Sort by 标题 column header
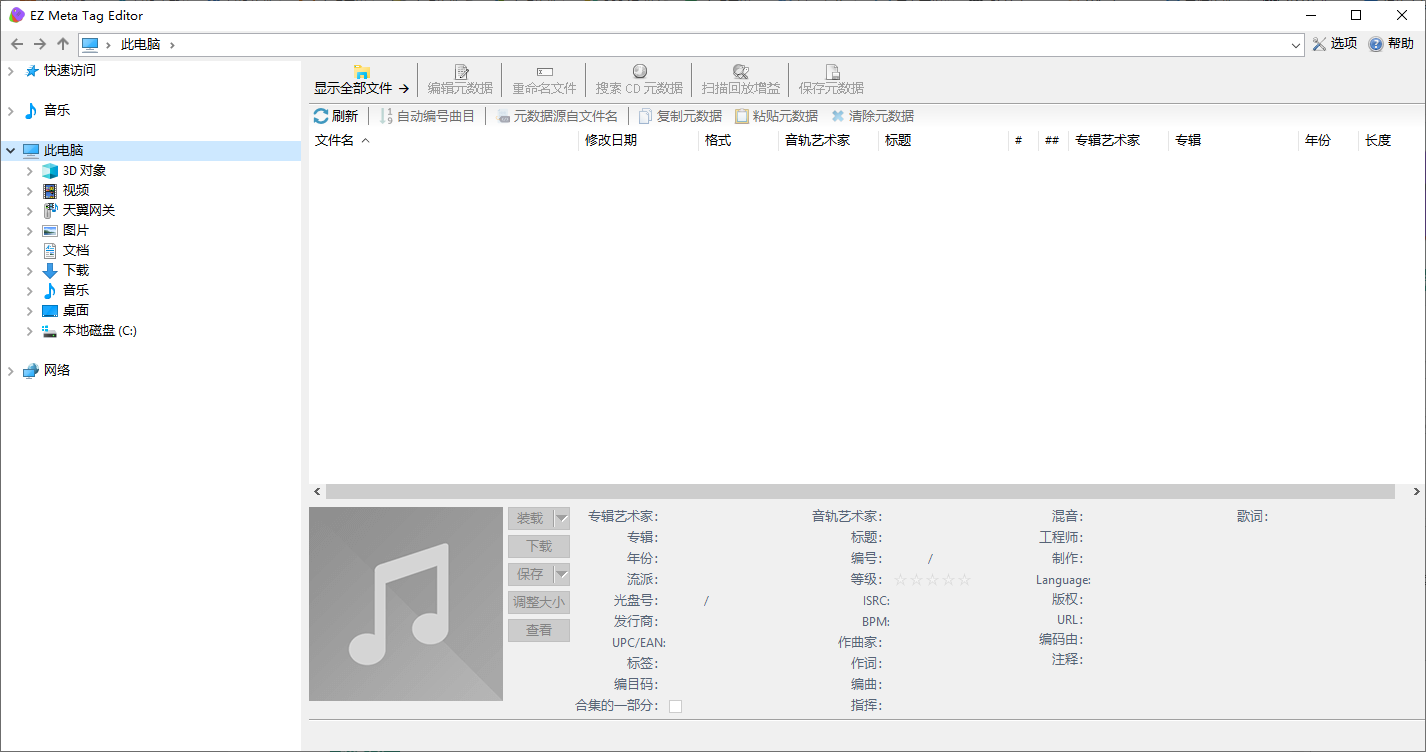Image resolution: width=1426 pixels, height=752 pixels. pos(943,141)
